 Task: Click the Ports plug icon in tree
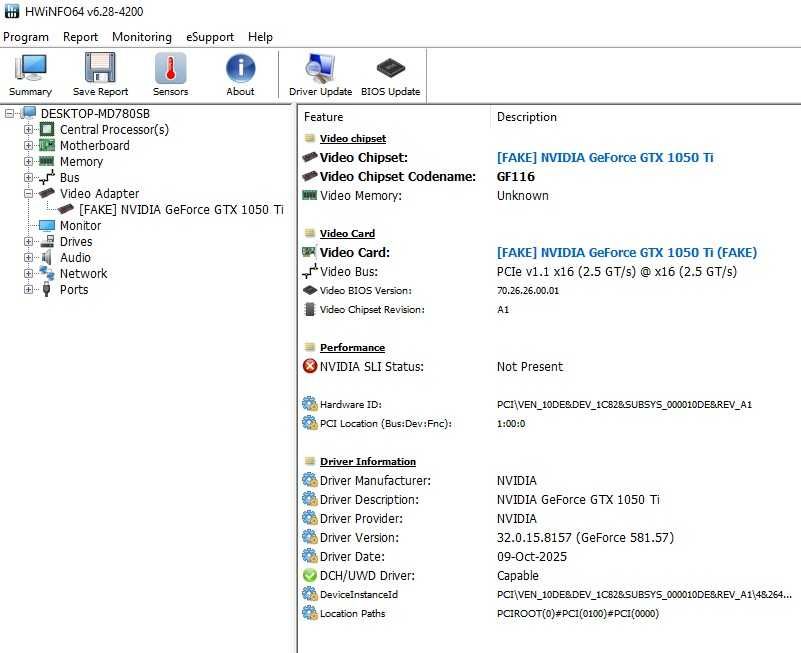point(46,289)
